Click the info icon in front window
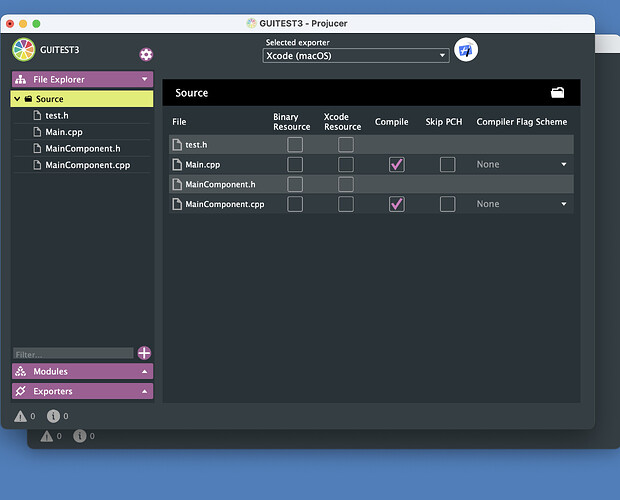 point(53,416)
